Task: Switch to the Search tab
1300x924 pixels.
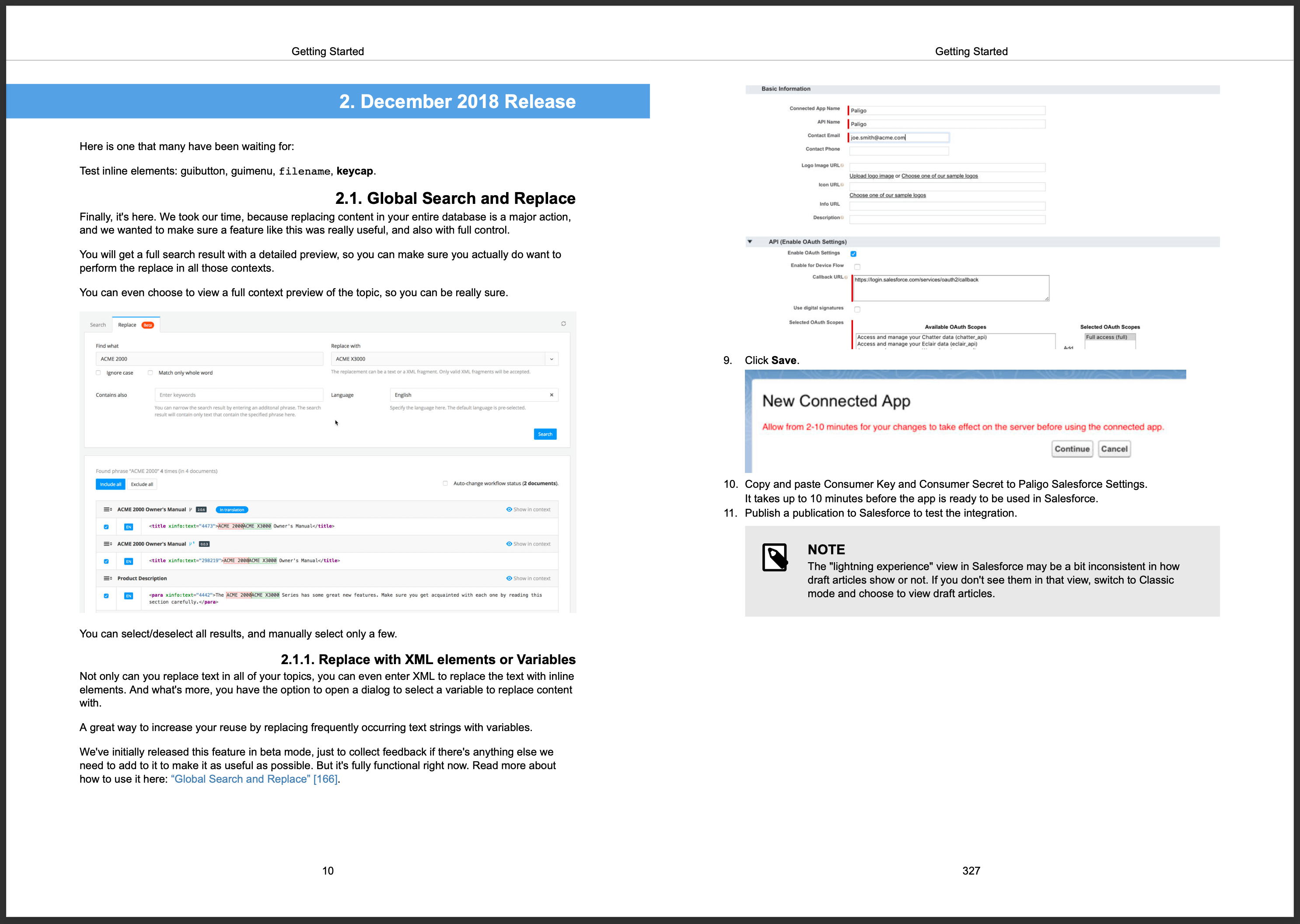Action: point(98,325)
